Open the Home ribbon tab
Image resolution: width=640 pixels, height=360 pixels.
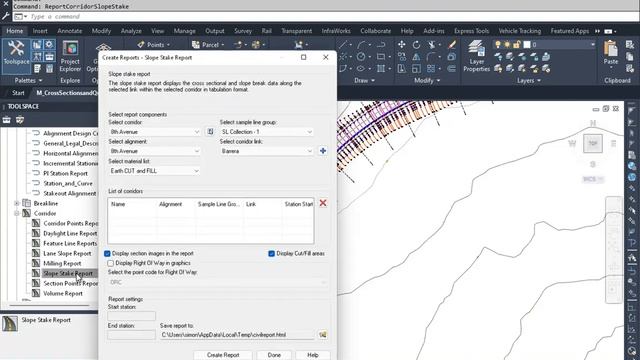(x=15, y=31)
